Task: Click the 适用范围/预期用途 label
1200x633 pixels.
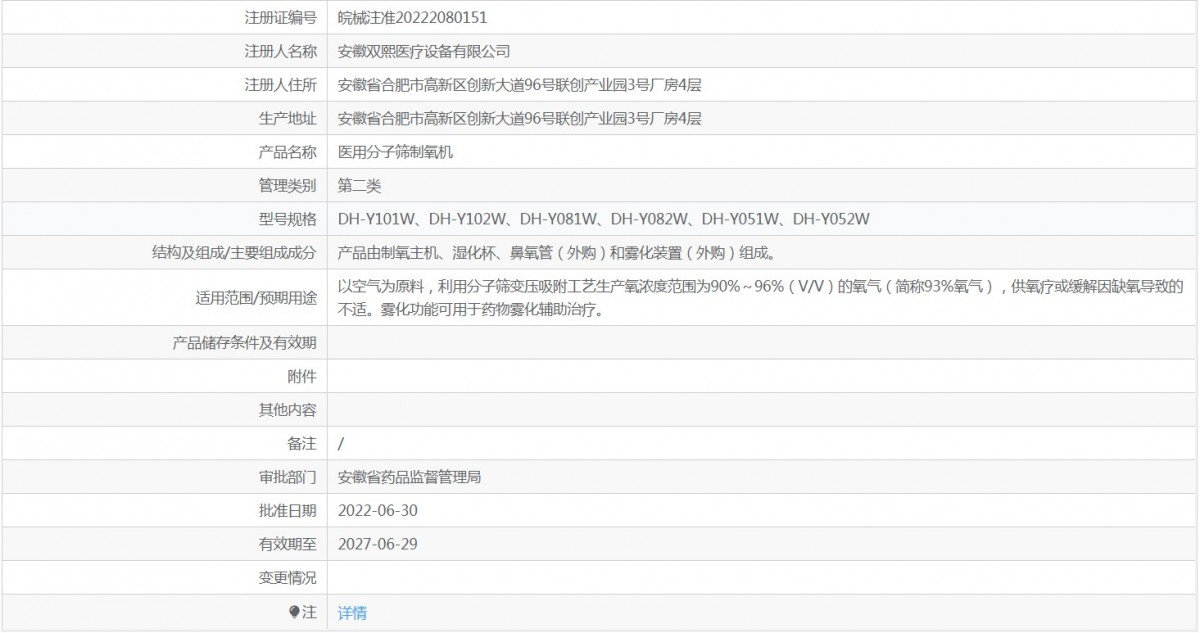Action: pyautogui.click(x=256, y=298)
